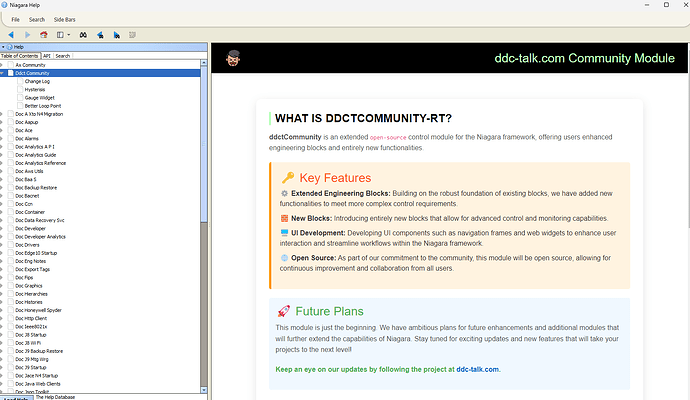This screenshot has width=690, height=400.
Task: Open the Side Bars menu
Action: [65, 19]
